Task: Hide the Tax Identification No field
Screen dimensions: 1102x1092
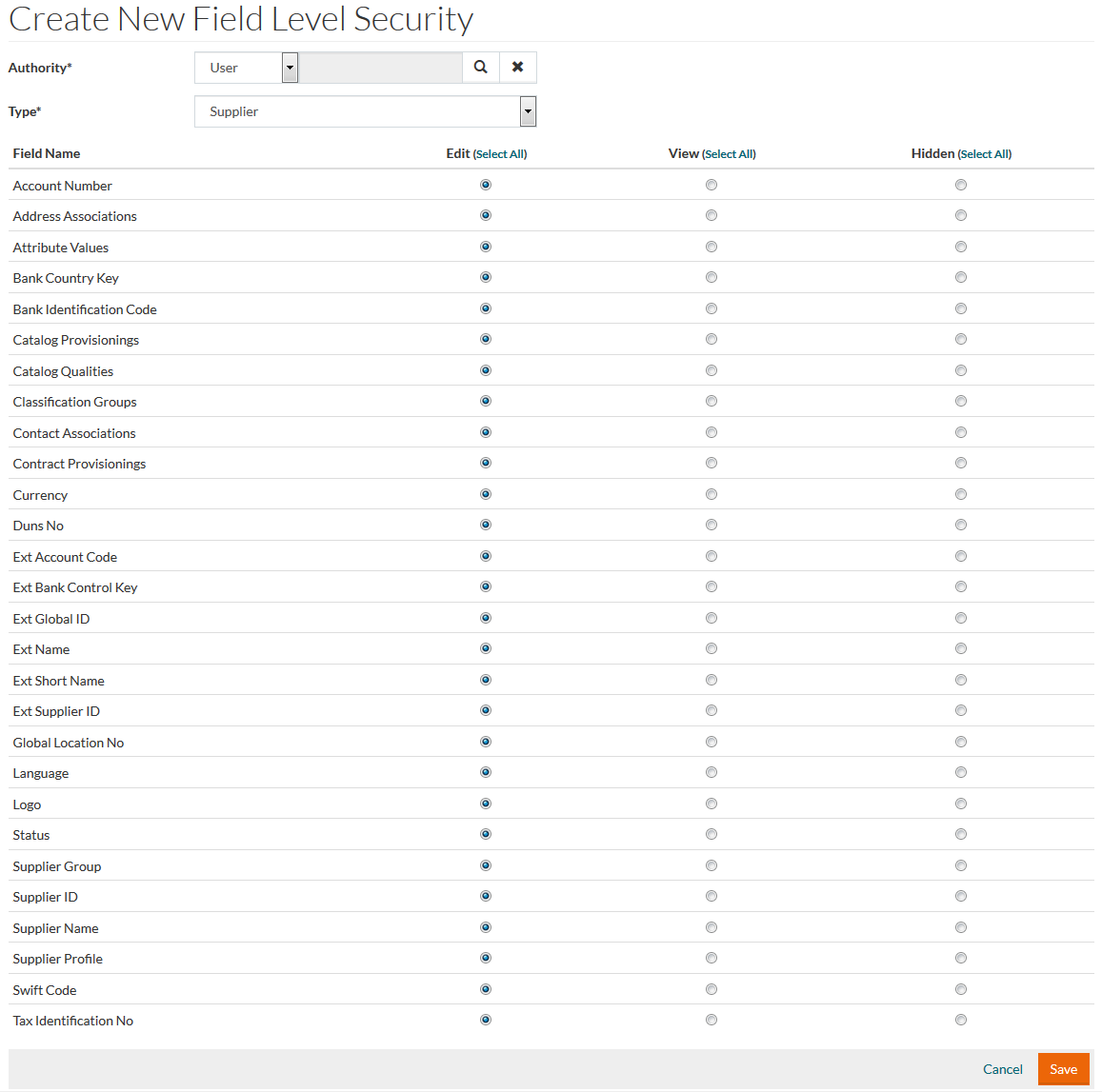Action: point(961,1020)
